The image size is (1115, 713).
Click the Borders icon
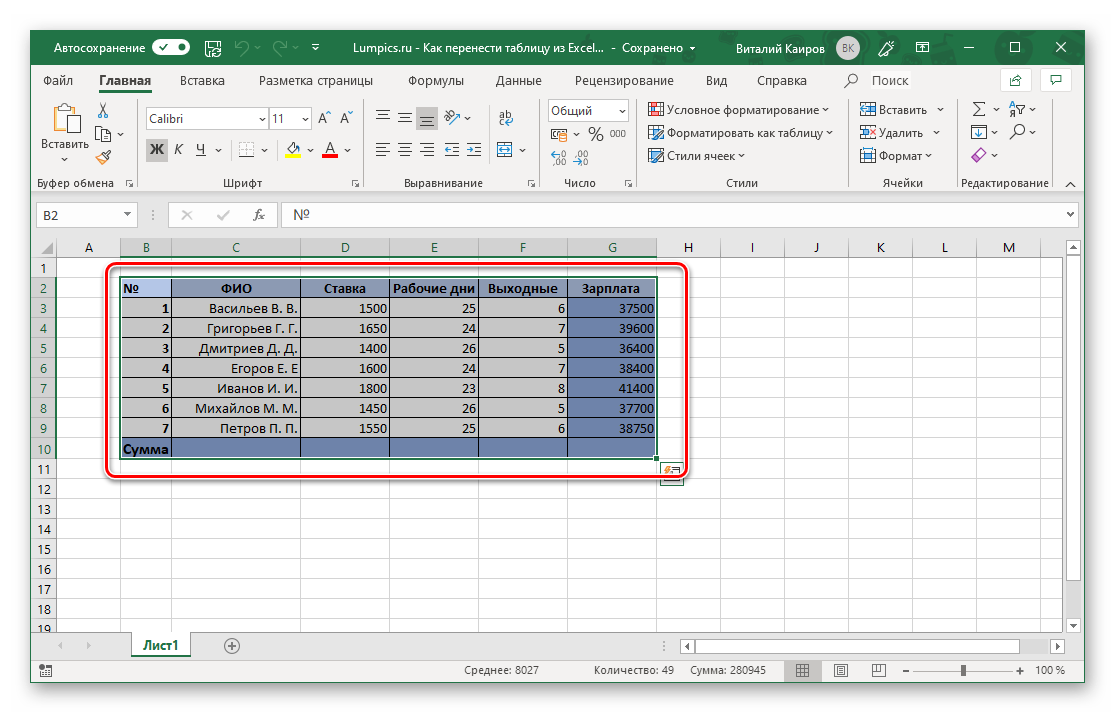coord(246,150)
